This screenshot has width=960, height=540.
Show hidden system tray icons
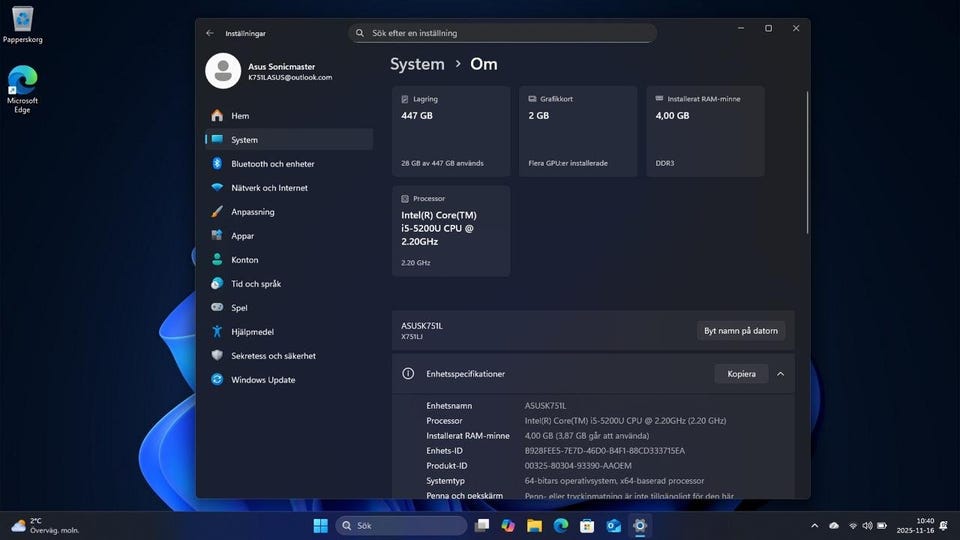[816, 525]
